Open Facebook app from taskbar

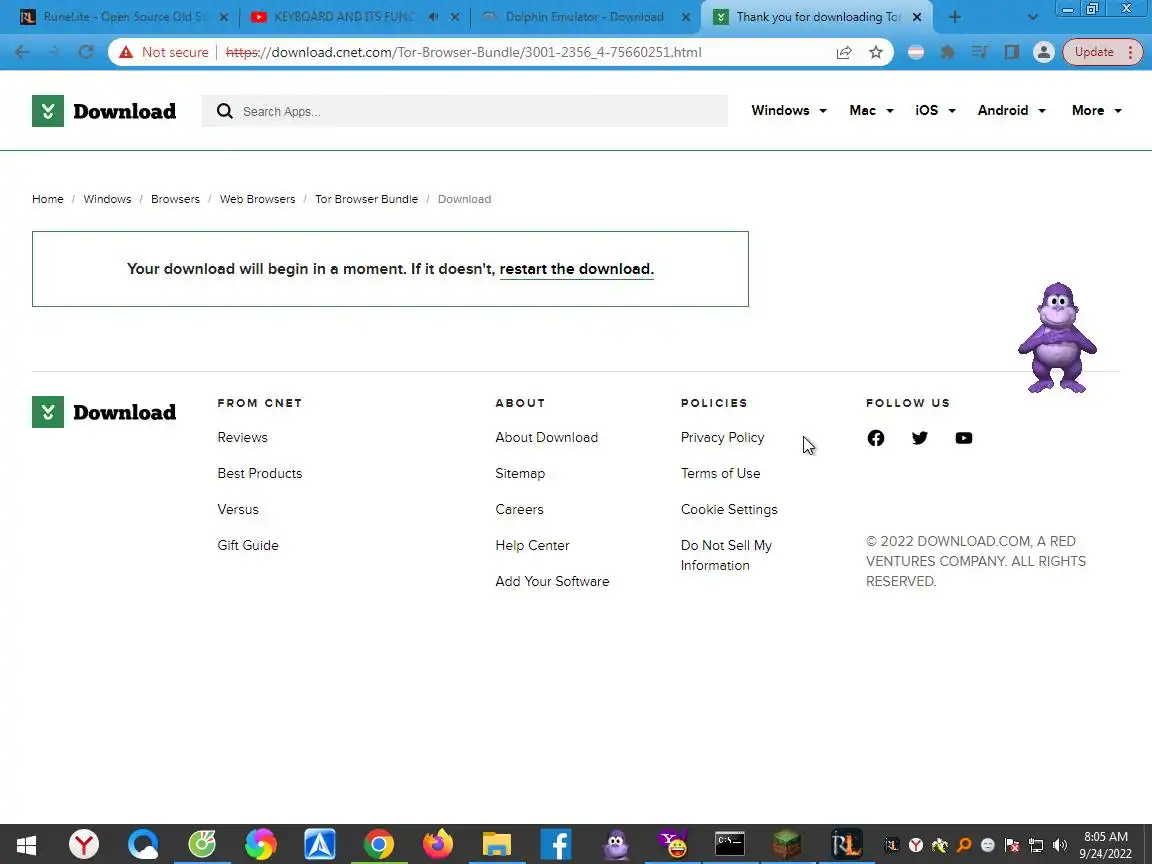[556, 845]
